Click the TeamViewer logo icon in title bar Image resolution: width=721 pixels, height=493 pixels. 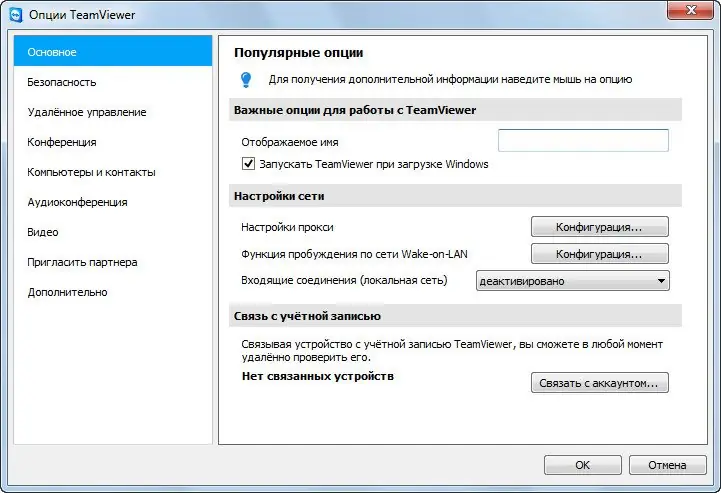(x=14, y=13)
